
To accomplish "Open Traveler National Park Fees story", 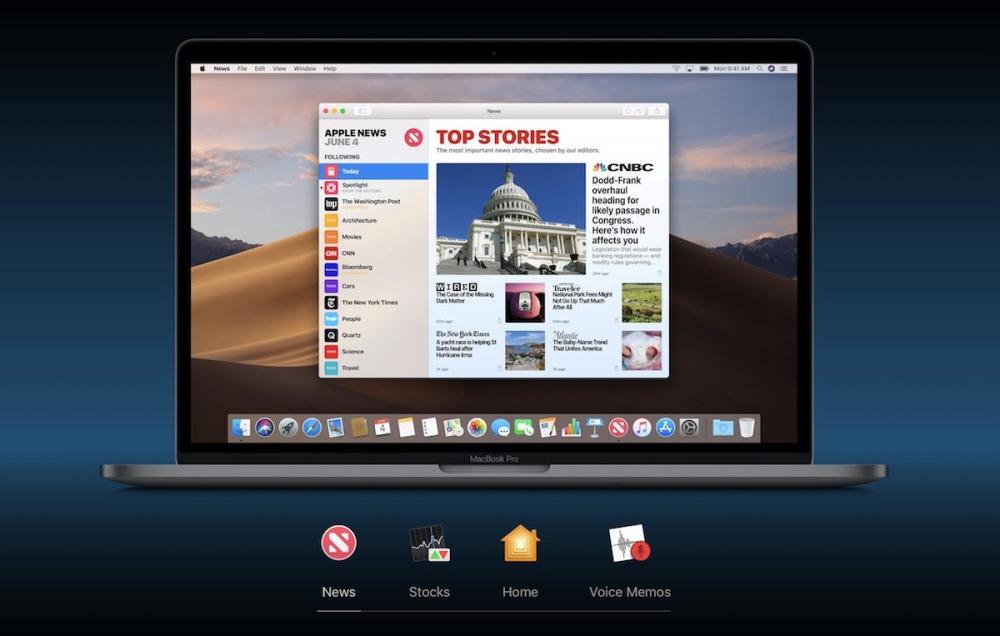I will tap(582, 300).
